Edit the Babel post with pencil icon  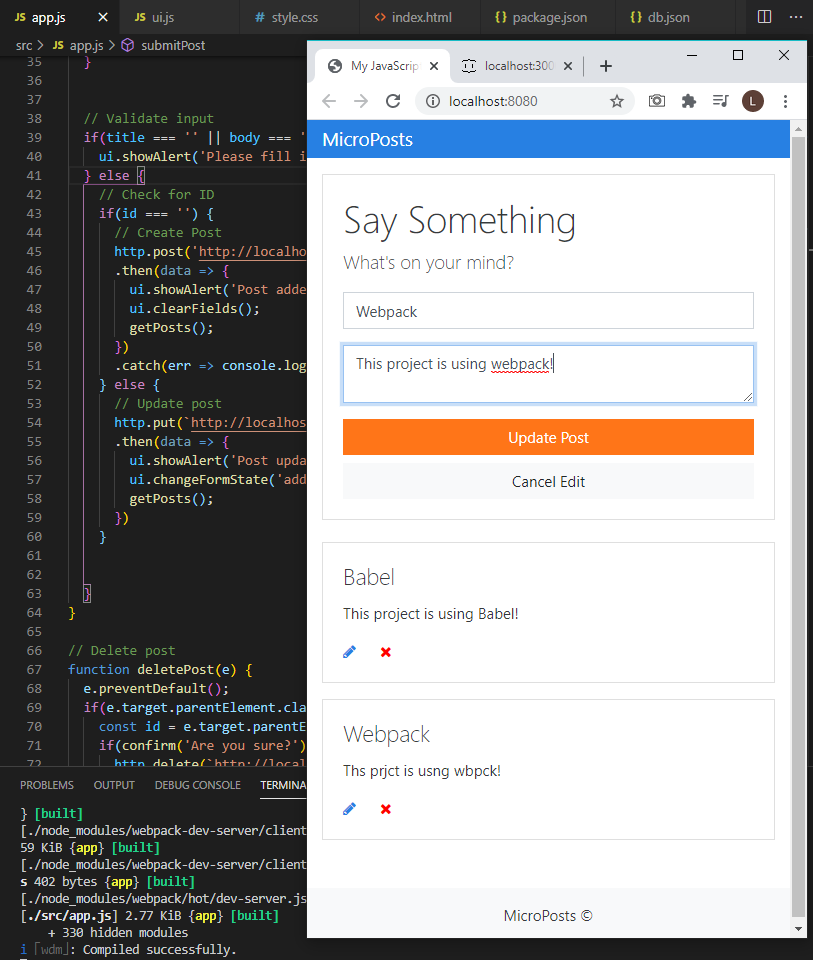350,652
